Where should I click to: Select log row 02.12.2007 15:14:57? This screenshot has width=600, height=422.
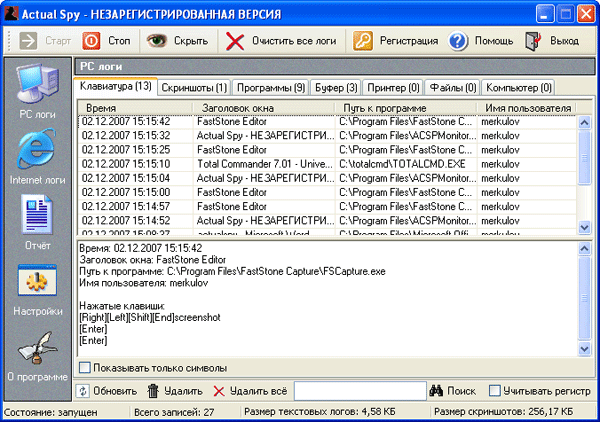point(327,207)
